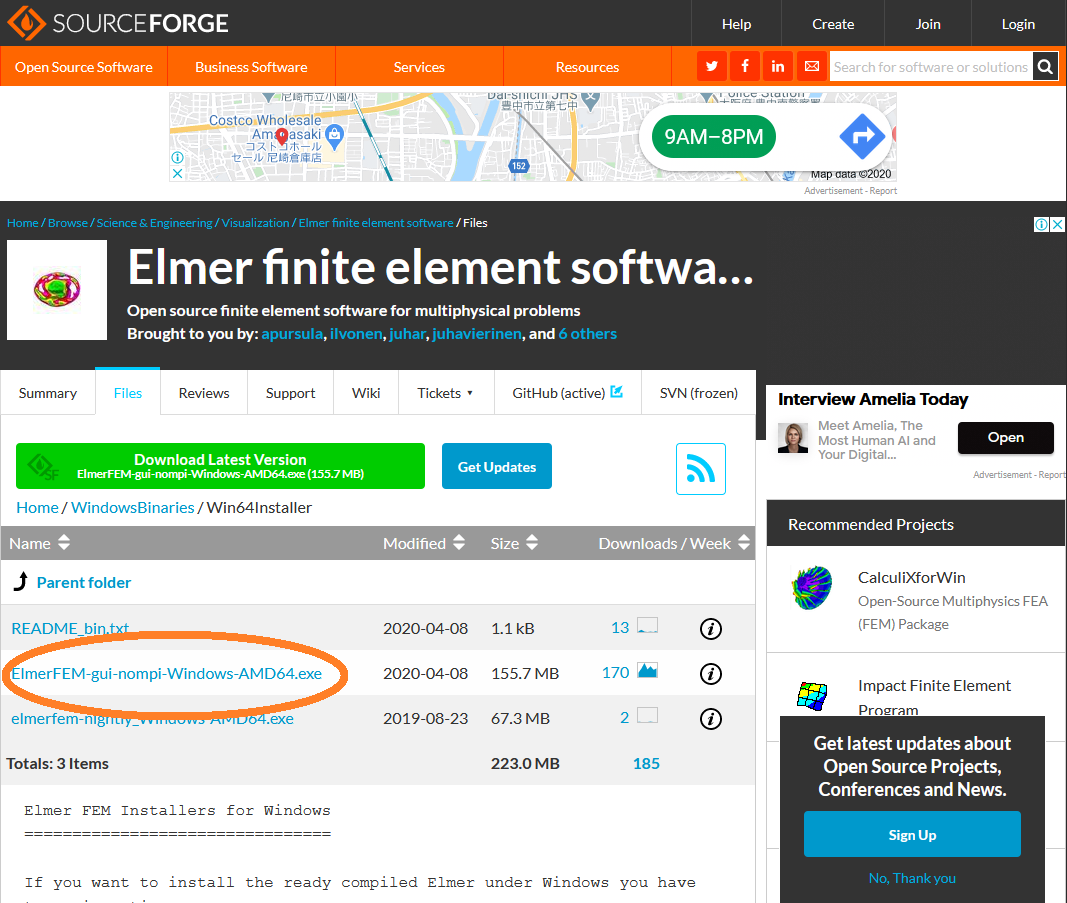This screenshot has width=1067, height=903.
Task: Open contributor apursula profile
Action: click(292, 333)
